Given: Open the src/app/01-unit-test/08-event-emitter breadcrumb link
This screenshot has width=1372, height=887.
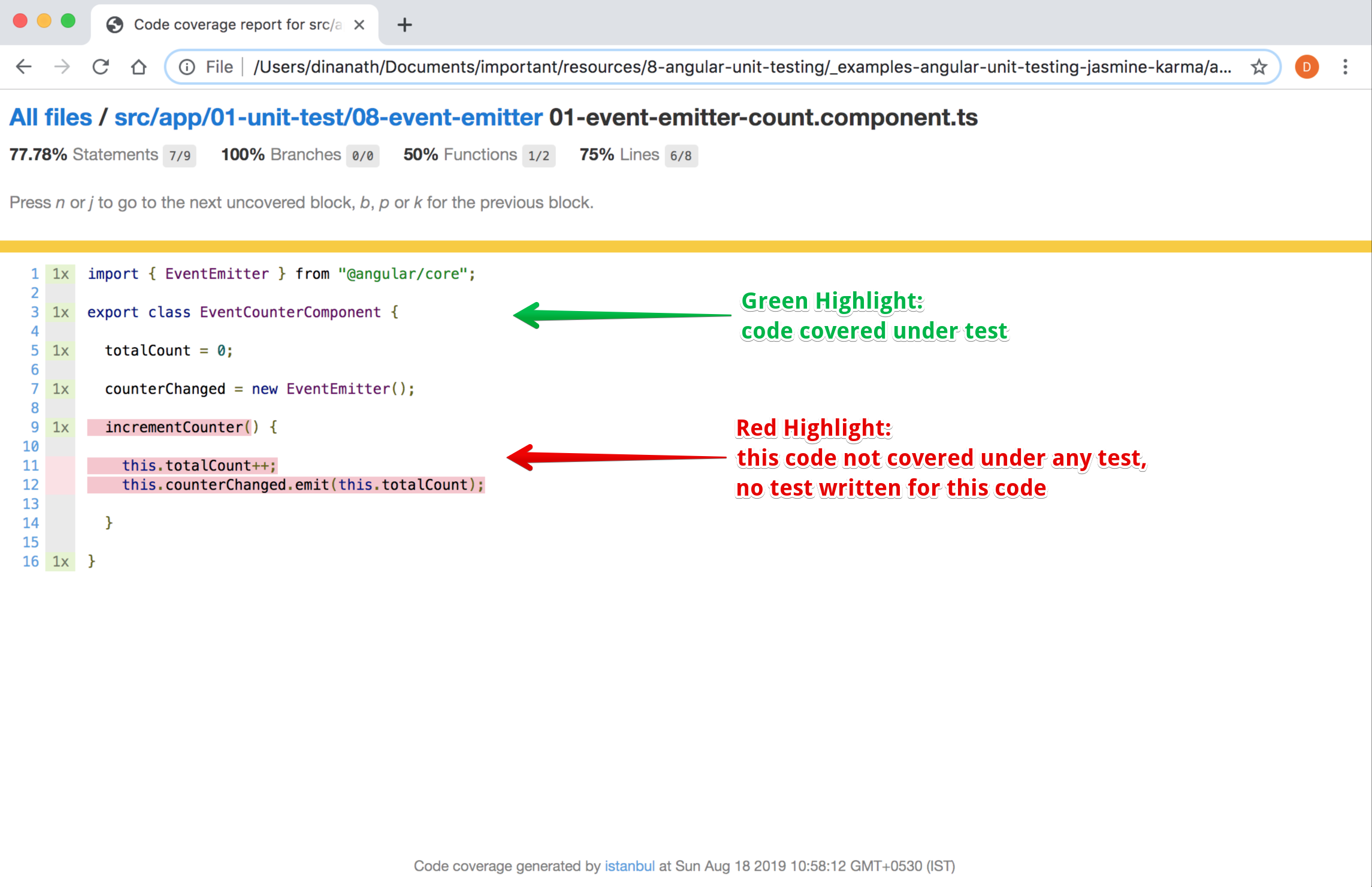Looking at the screenshot, I should (x=328, y=117).
